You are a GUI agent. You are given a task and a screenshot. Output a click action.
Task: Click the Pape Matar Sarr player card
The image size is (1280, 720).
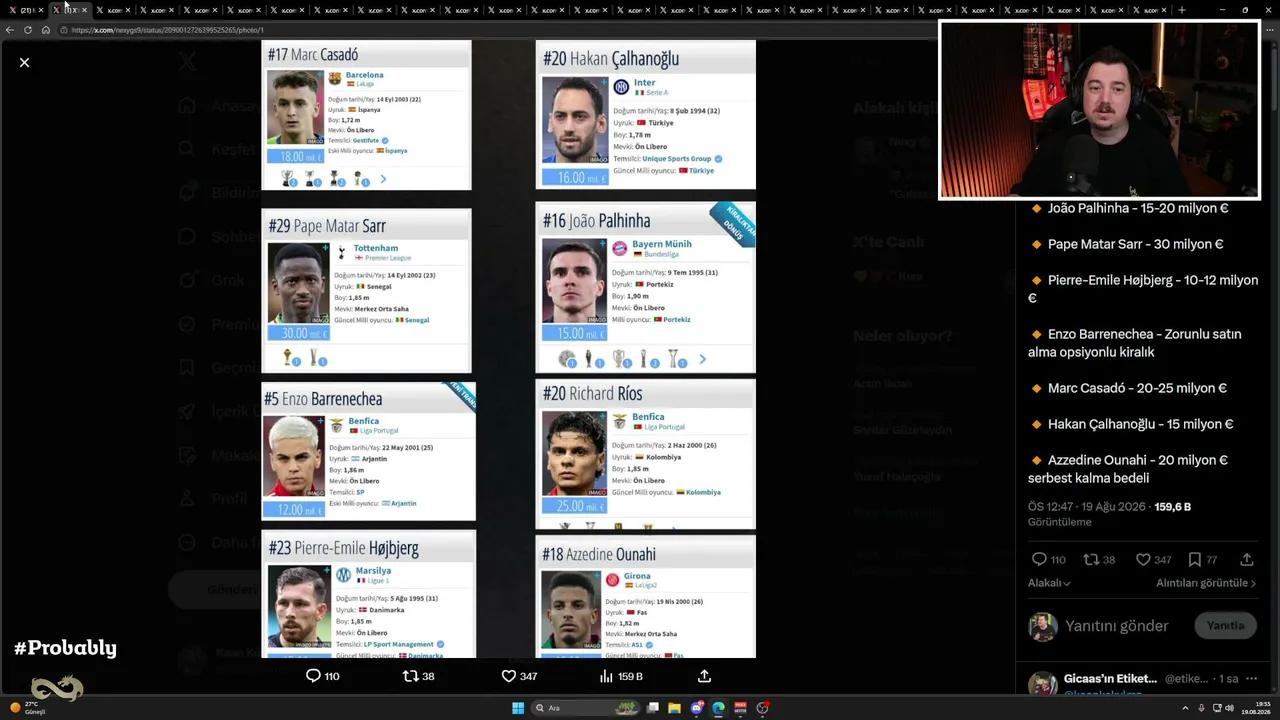coord(366,291)
